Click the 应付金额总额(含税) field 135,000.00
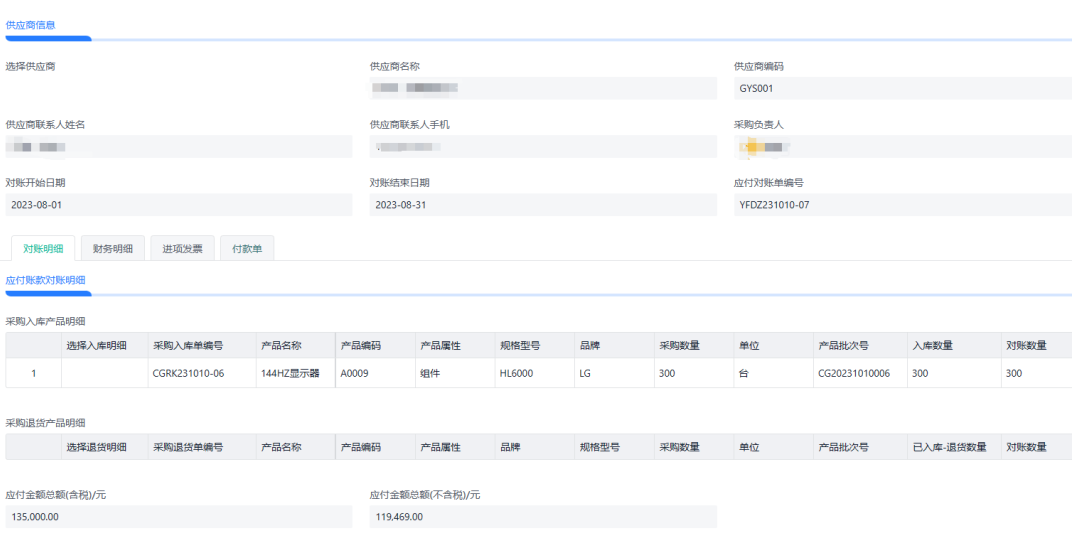1072x538 pixels. [x=178, y=517]
